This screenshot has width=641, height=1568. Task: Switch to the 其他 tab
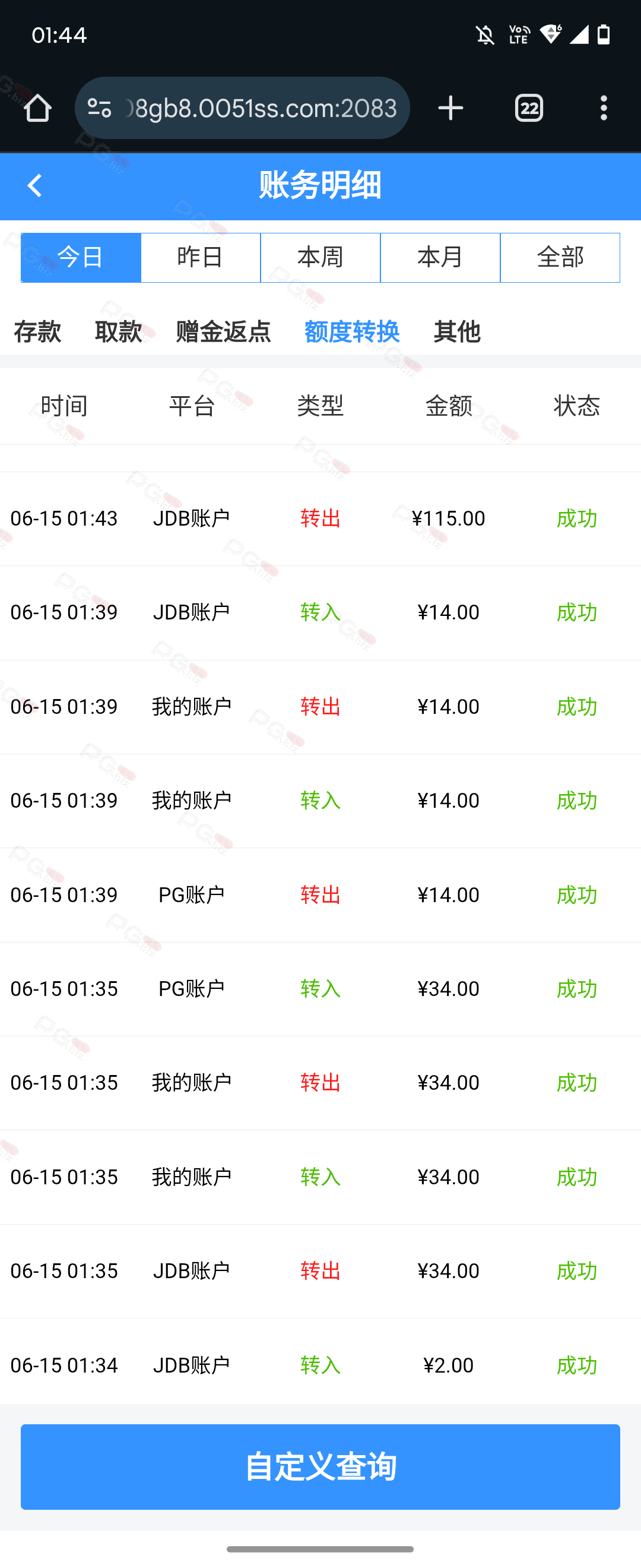point(458,332)
